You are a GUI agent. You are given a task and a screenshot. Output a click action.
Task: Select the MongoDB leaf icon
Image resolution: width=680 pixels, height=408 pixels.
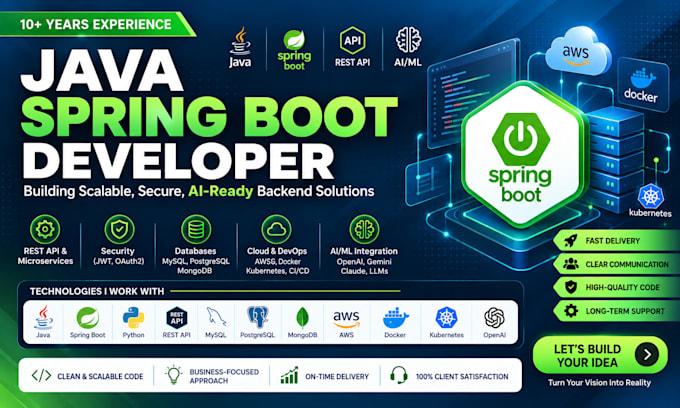[302, 318]
